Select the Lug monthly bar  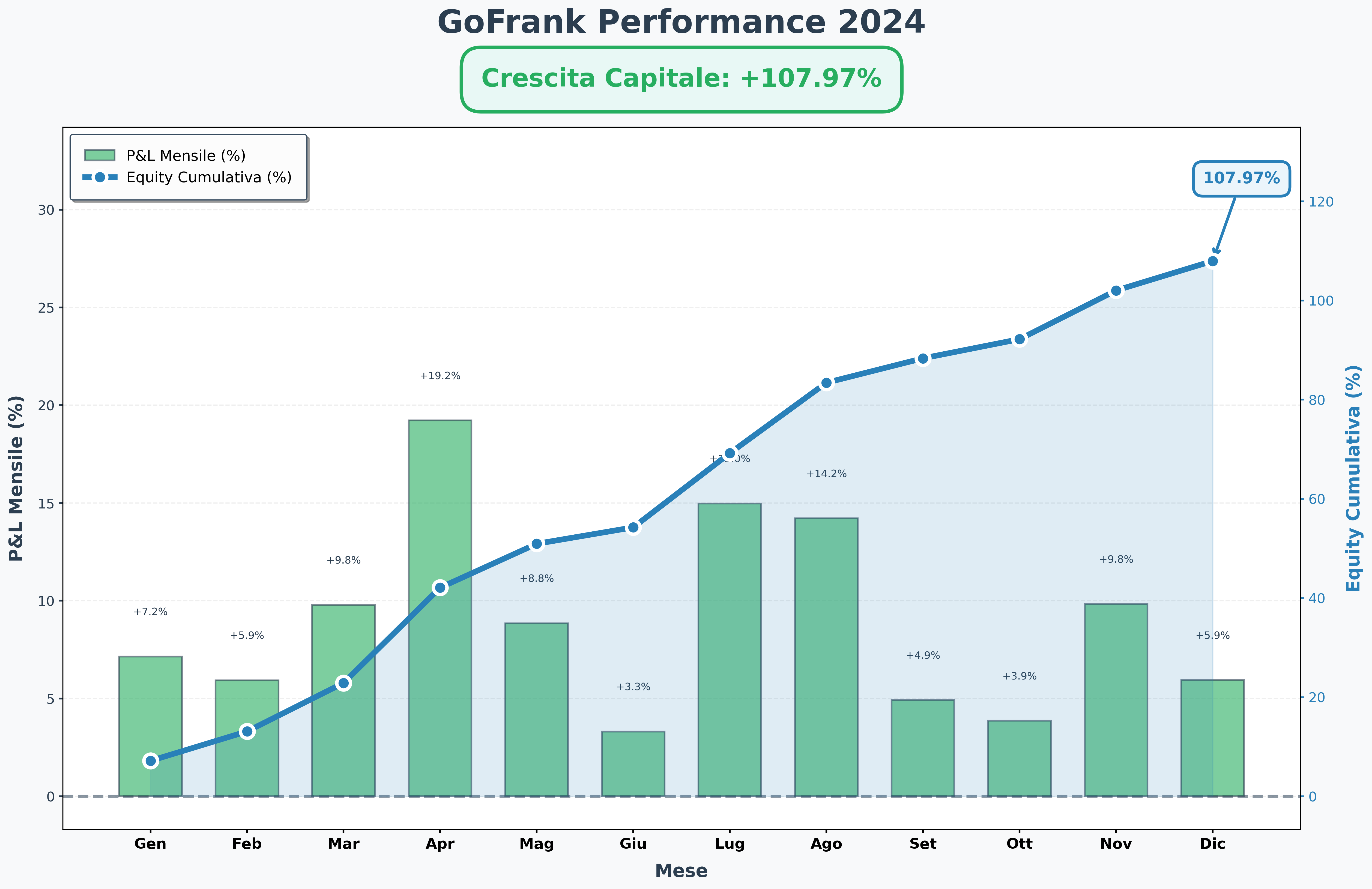[x=730, y=650]
